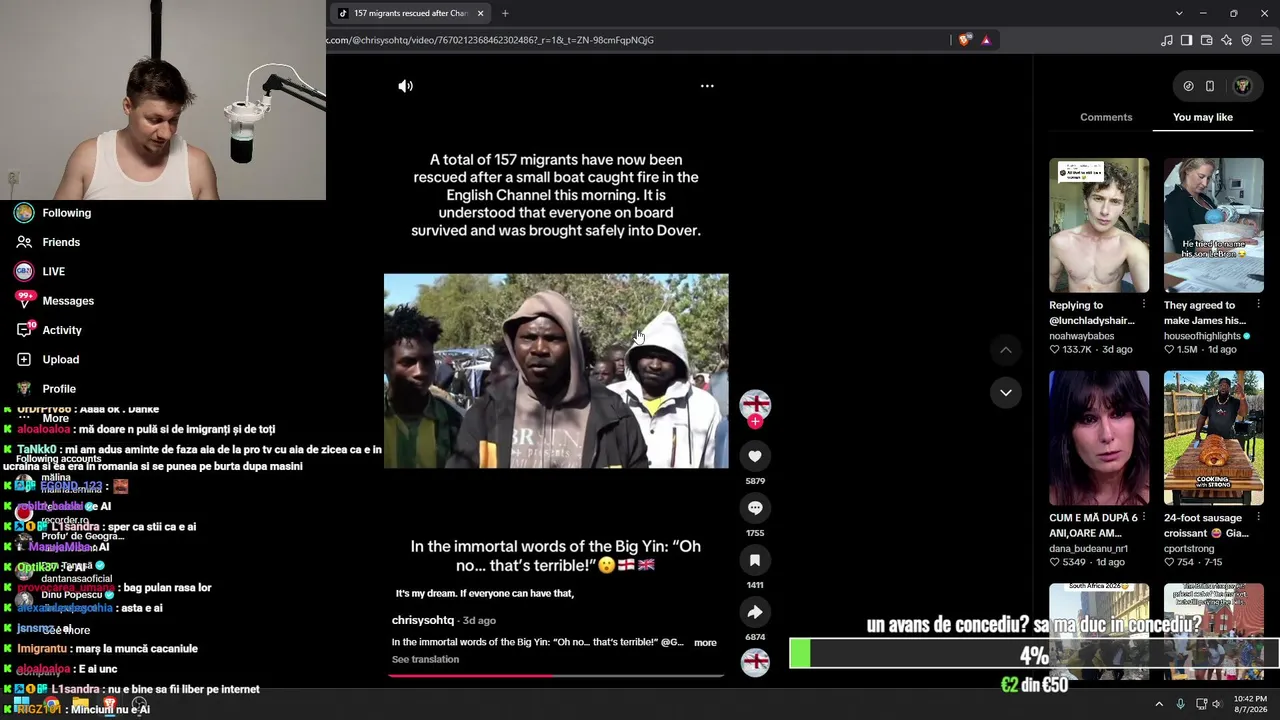
Task: Like the video with the heart icon
Action: [x=755, y=456]
